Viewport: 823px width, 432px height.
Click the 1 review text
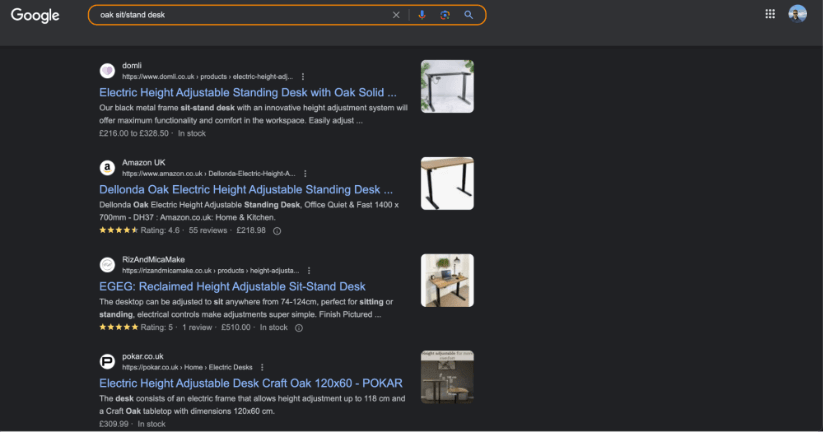click(197, 328)
